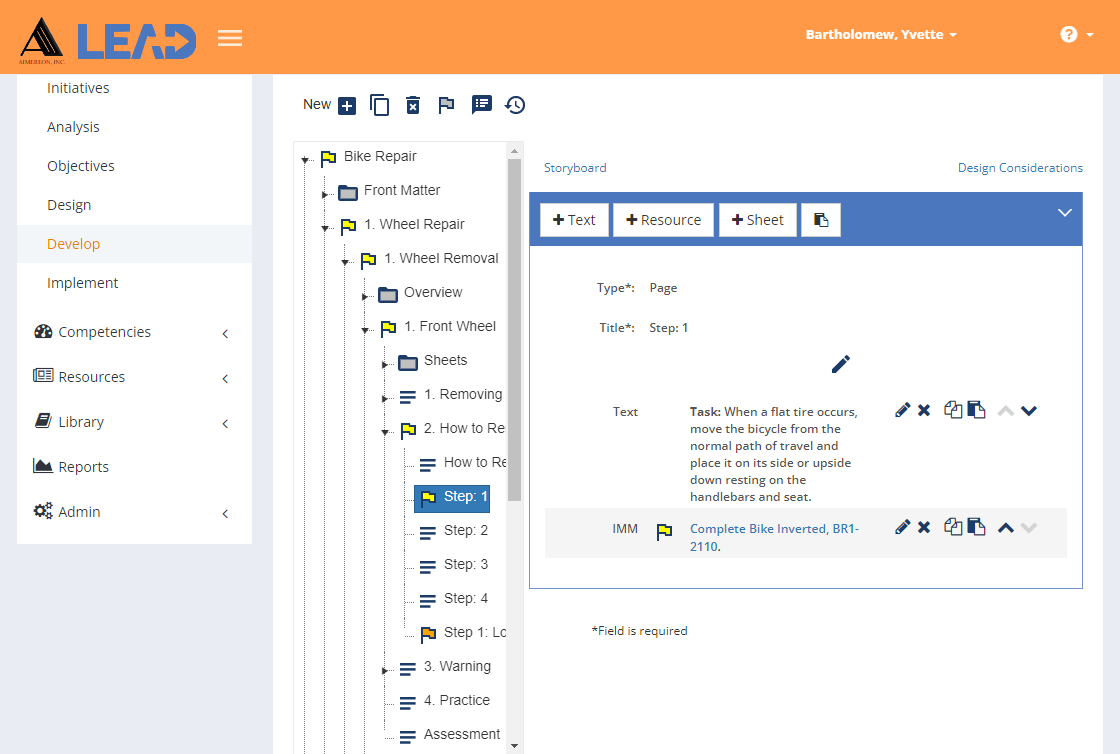The width and height of the screenshot is (1120, 754).
Task: Click the delete trash icon in toolbar
Action: click(413, 105)
